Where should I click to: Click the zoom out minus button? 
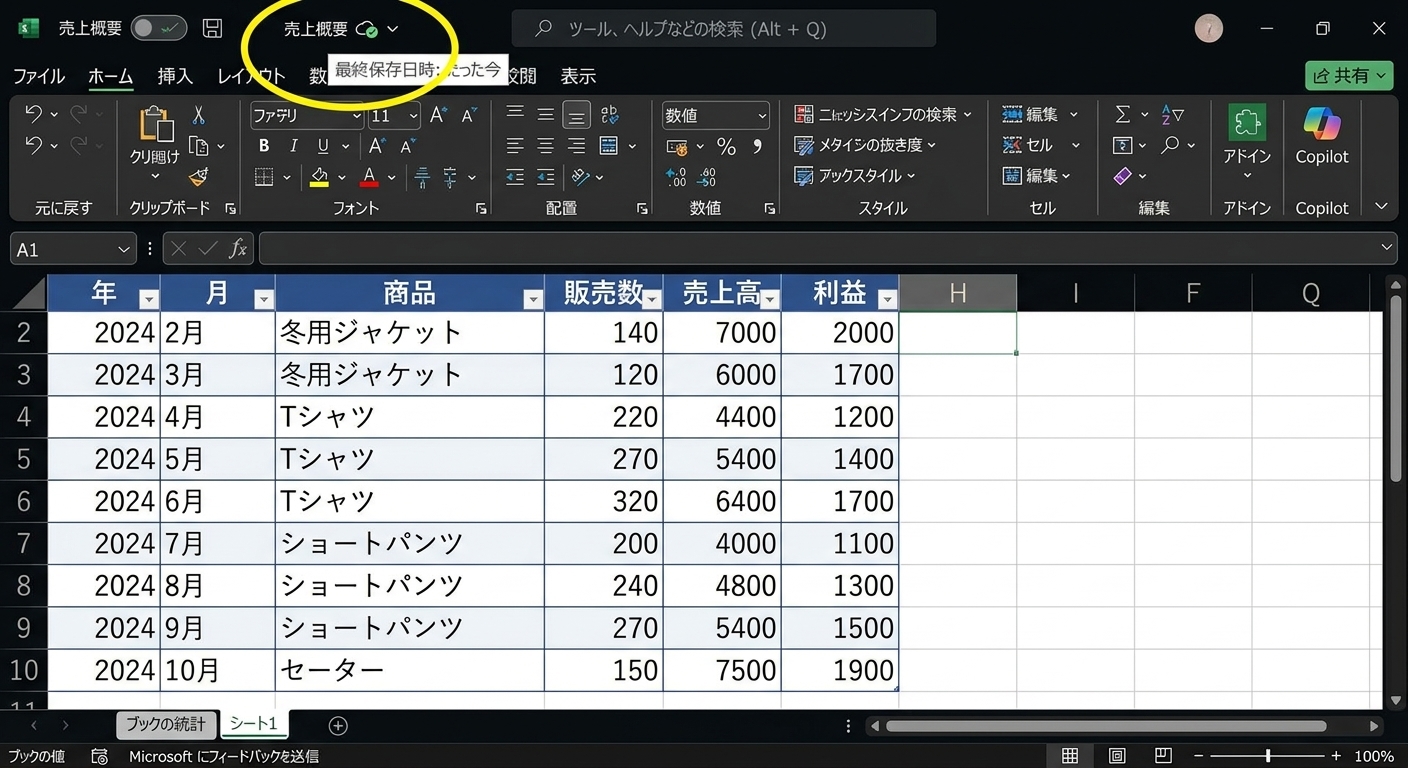pos(1200,756)
